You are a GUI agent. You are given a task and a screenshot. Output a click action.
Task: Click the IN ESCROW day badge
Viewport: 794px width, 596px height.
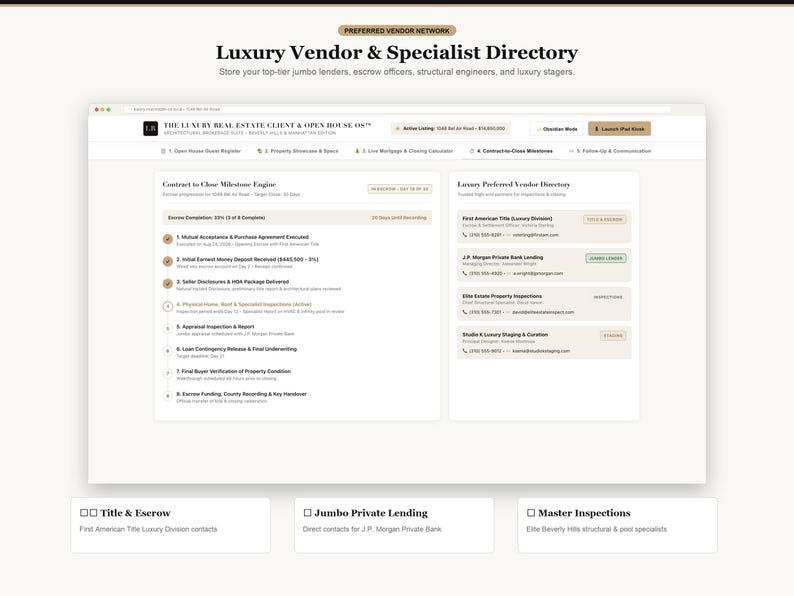400,189
